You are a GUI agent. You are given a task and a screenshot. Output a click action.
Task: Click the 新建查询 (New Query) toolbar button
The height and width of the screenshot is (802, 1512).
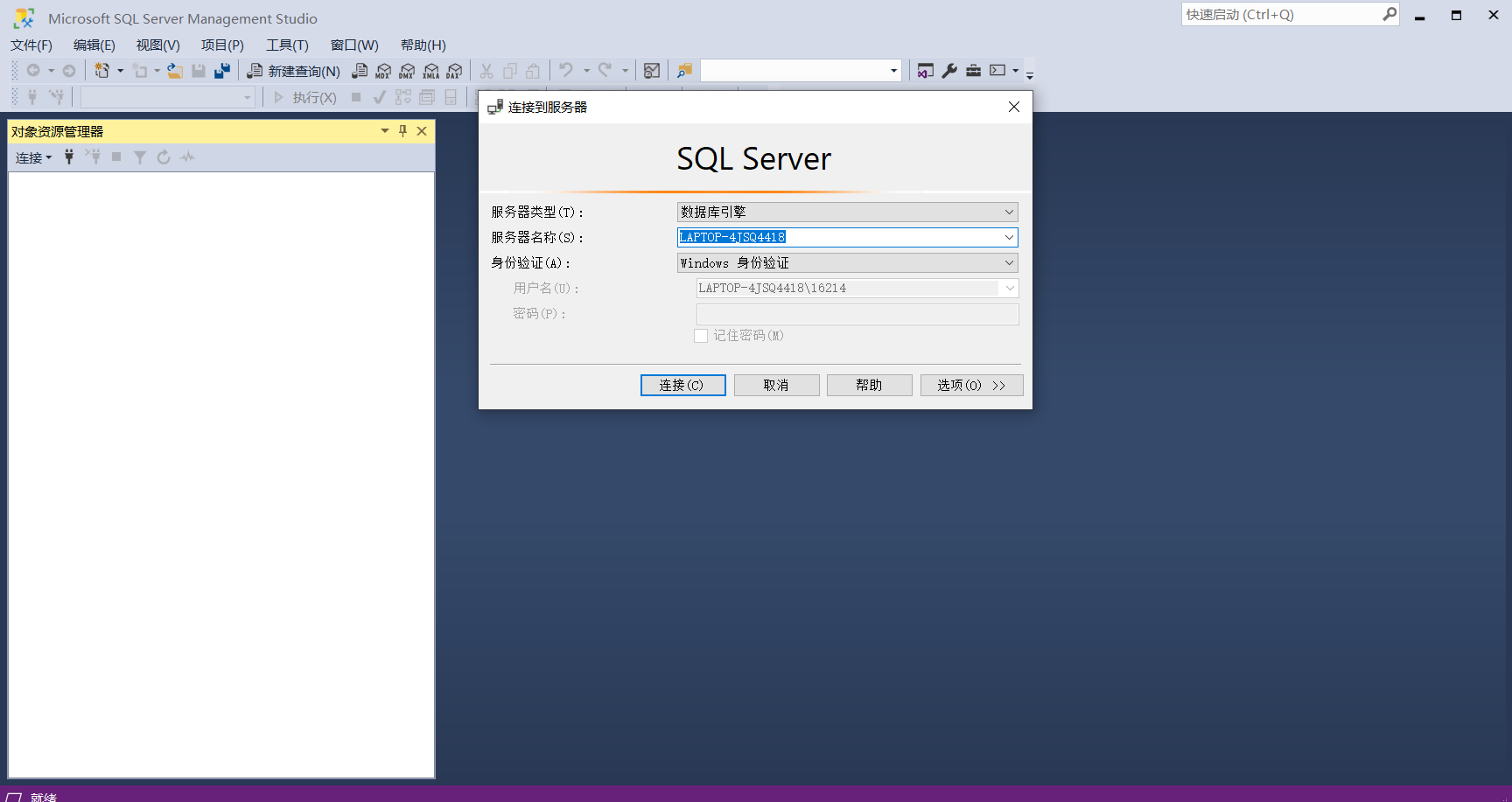(294, 71)
